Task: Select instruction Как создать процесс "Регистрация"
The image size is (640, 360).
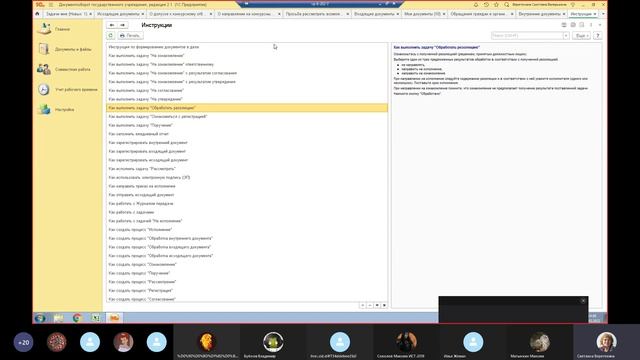Action: (247, 291)
